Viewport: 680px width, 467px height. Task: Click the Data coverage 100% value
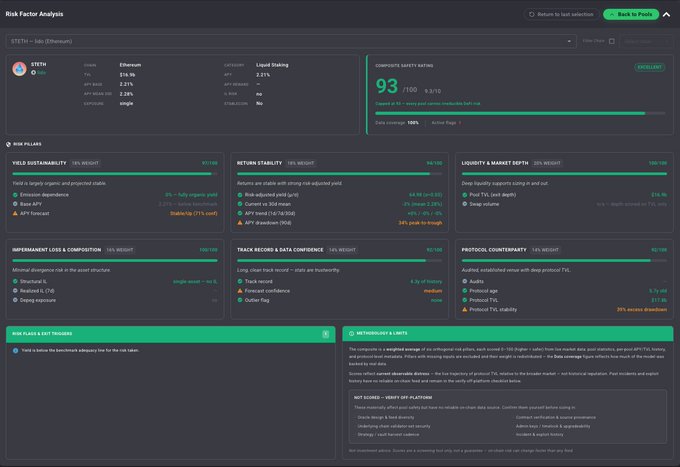pos(413,123)
